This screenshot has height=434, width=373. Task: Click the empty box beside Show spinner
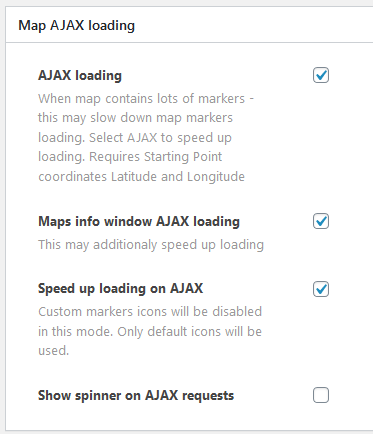[x=321, y=395]
